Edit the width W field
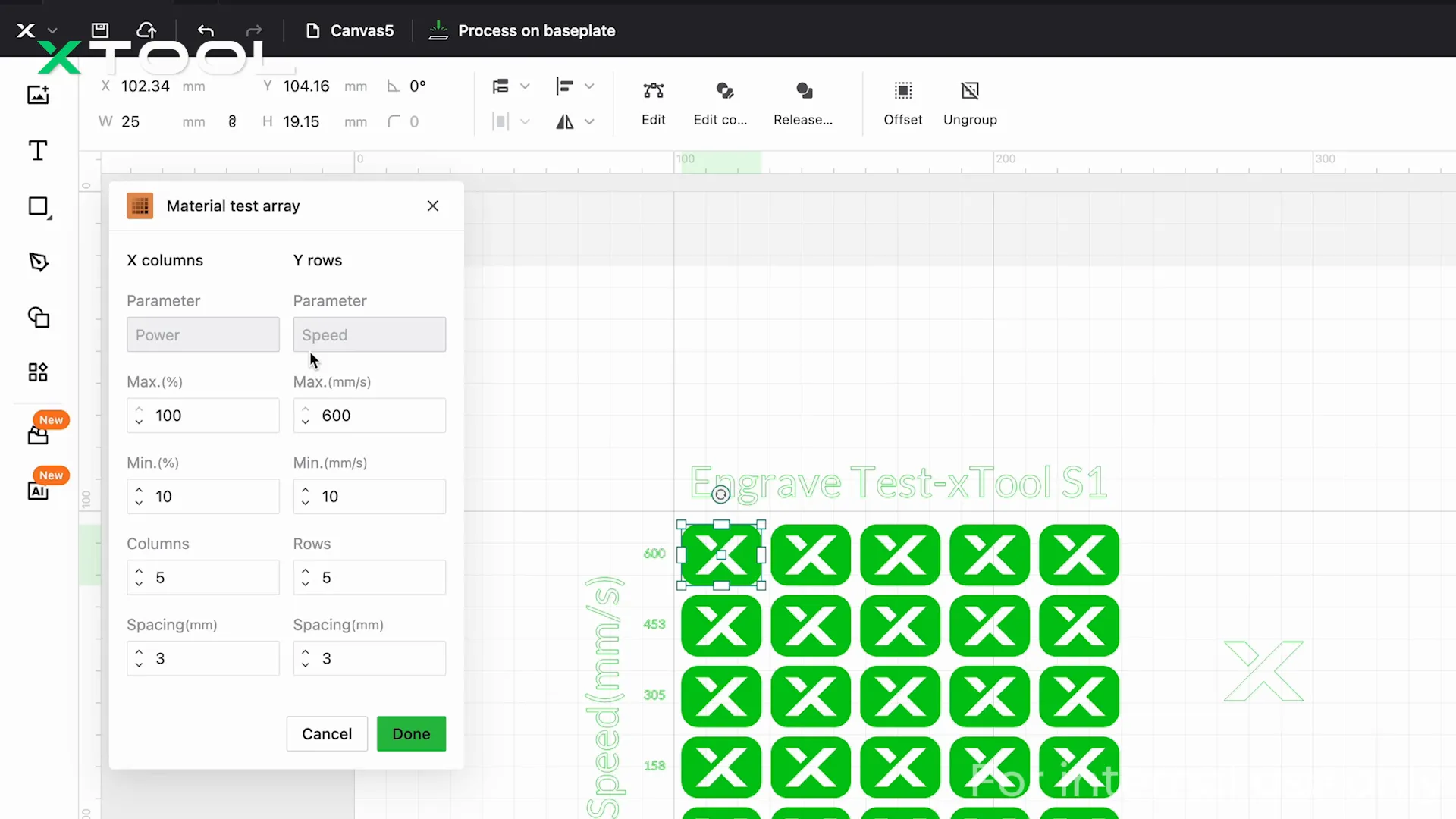1456x819 pixels. (130, 121)
